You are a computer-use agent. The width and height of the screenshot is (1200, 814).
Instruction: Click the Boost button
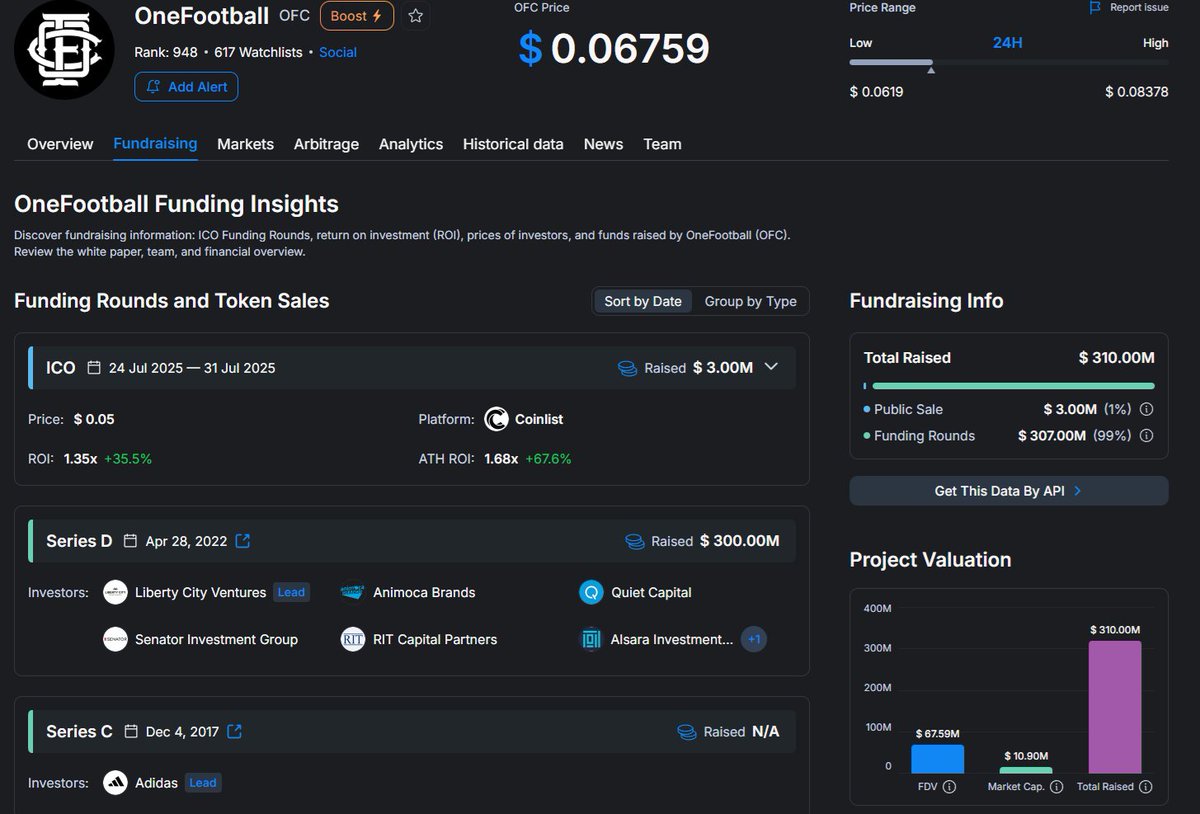(357, 16)
